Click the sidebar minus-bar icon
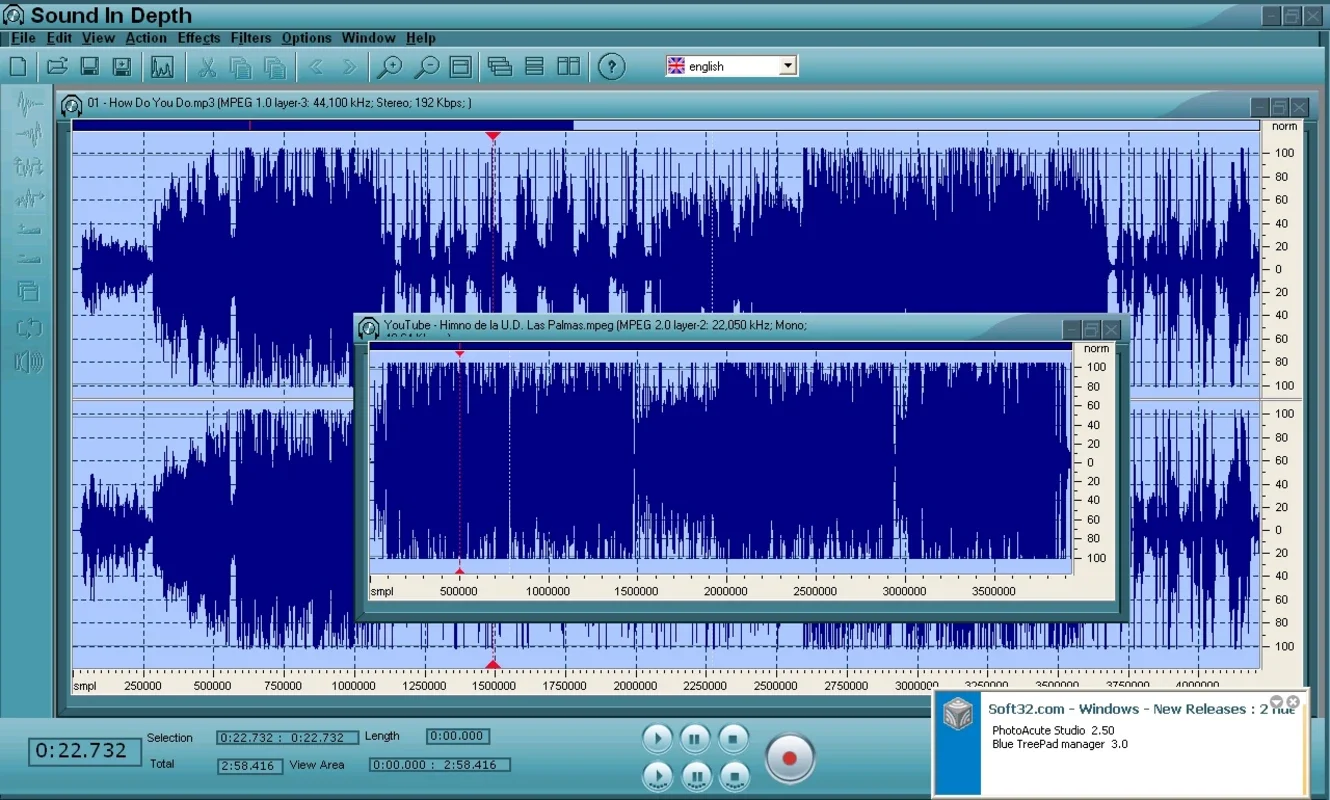 (29, 259)
